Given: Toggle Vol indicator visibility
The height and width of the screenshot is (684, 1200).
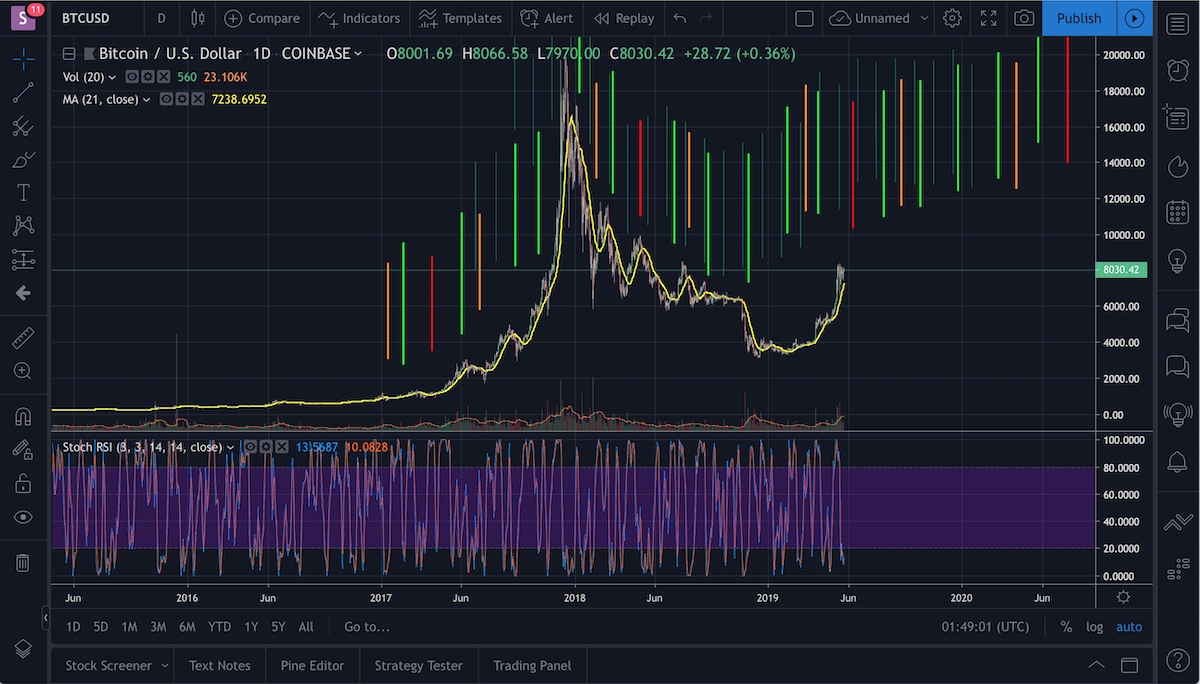Looking at the screenshot, I should click(x=132, y=76).
